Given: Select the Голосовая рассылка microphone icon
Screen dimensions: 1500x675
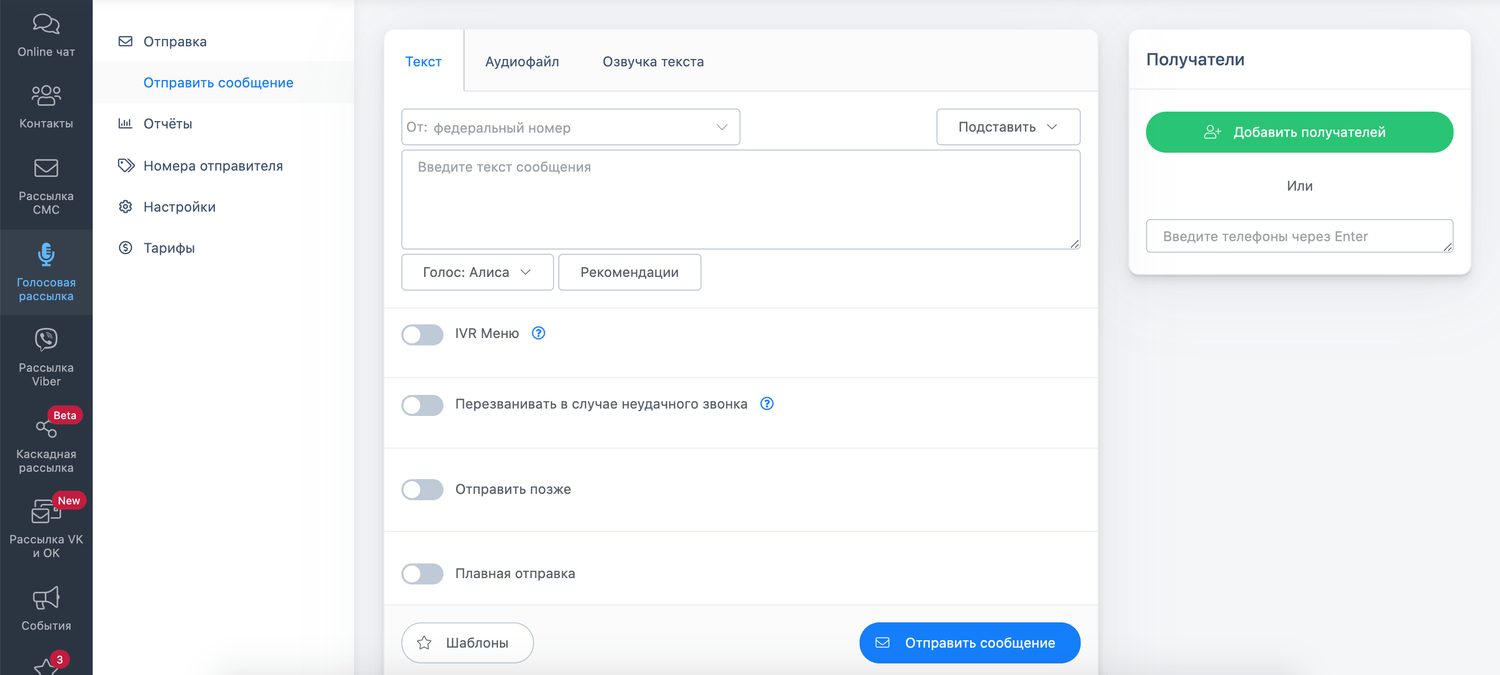Looking at the screenshot, I should [46, 254].
